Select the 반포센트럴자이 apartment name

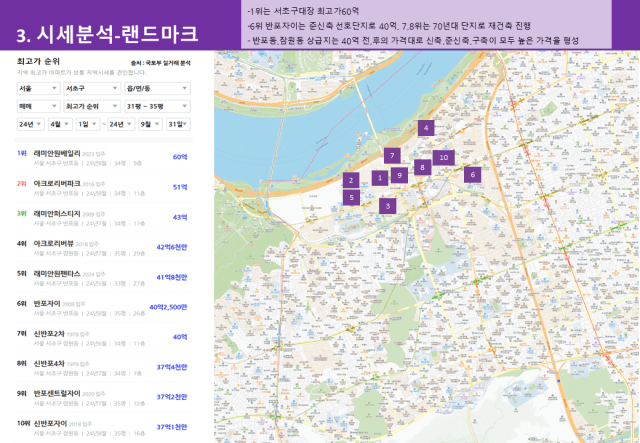coord(57,394)
